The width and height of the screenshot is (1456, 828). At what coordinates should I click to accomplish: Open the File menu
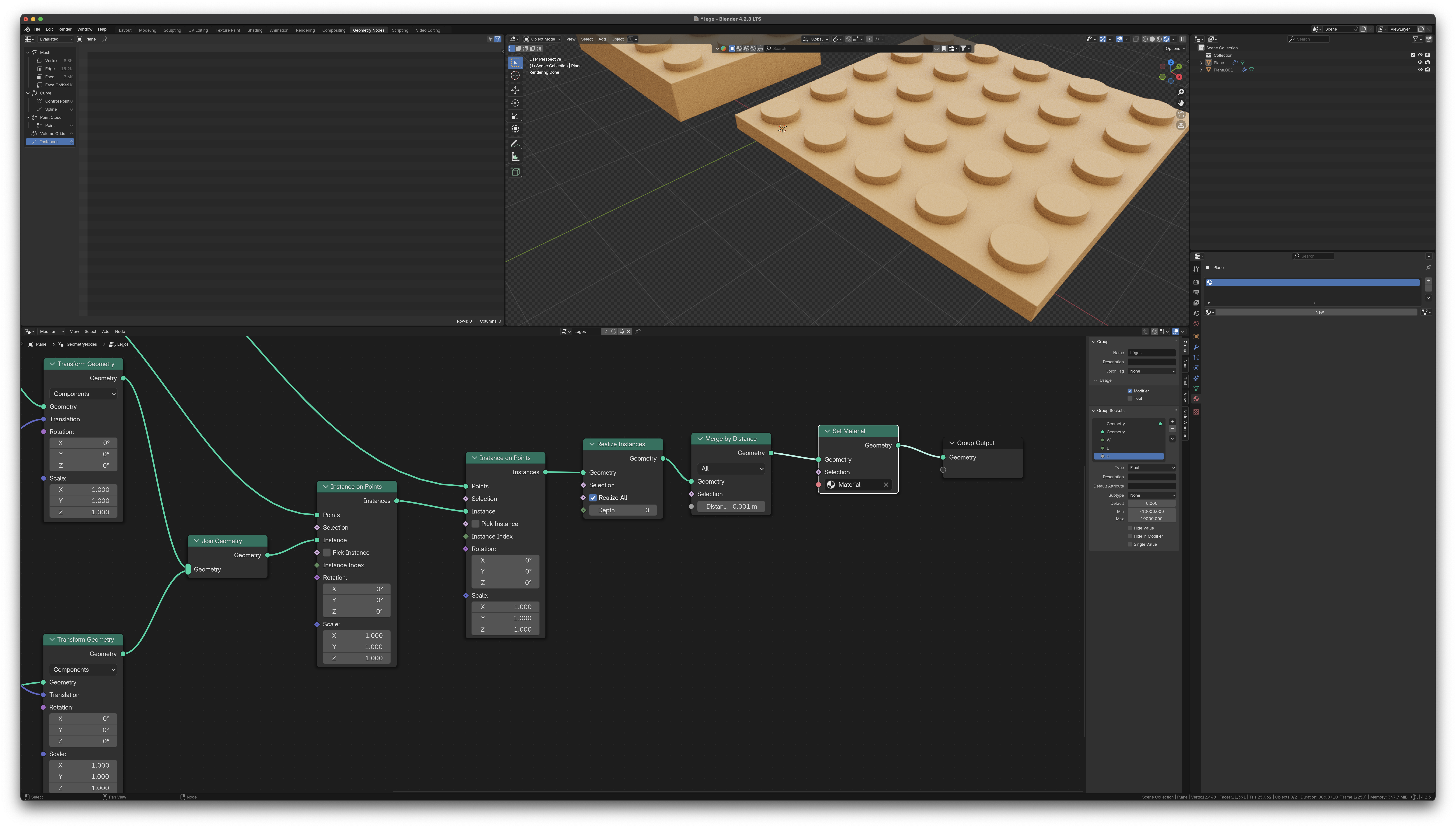(37, 29)
